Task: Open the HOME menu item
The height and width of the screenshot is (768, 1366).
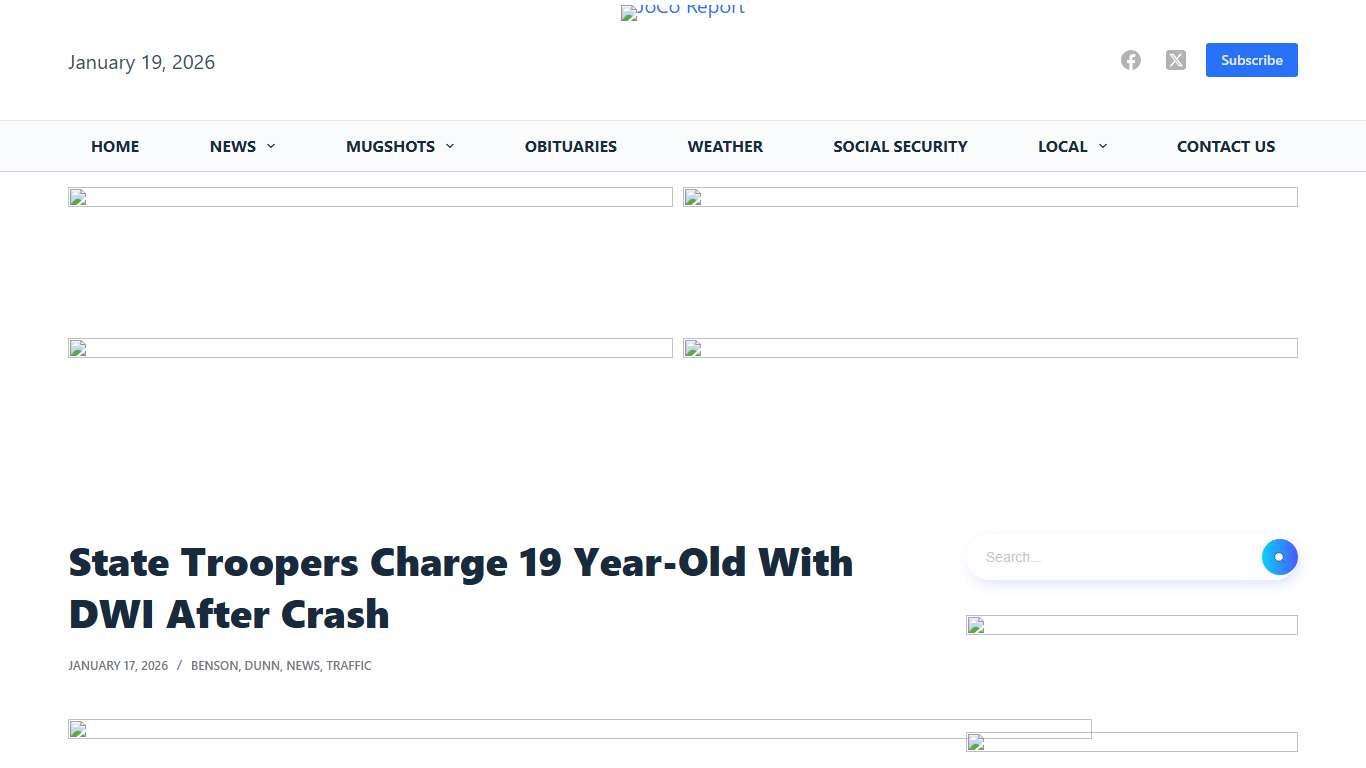Action: click(114, 146)
